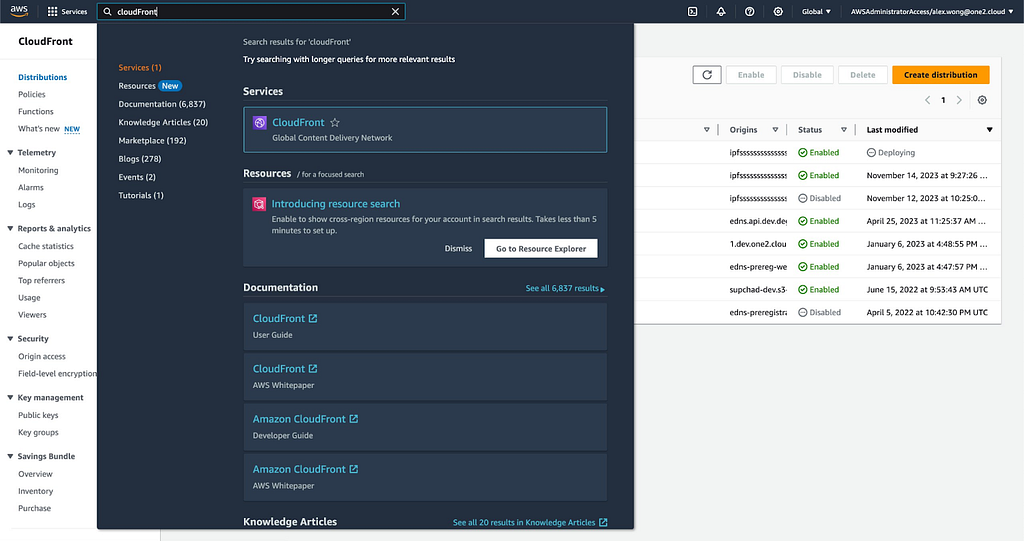The width and height of the screenshot is (1024, 541).
Task: Click the resource search pink icon
Action: click(259, 204)
